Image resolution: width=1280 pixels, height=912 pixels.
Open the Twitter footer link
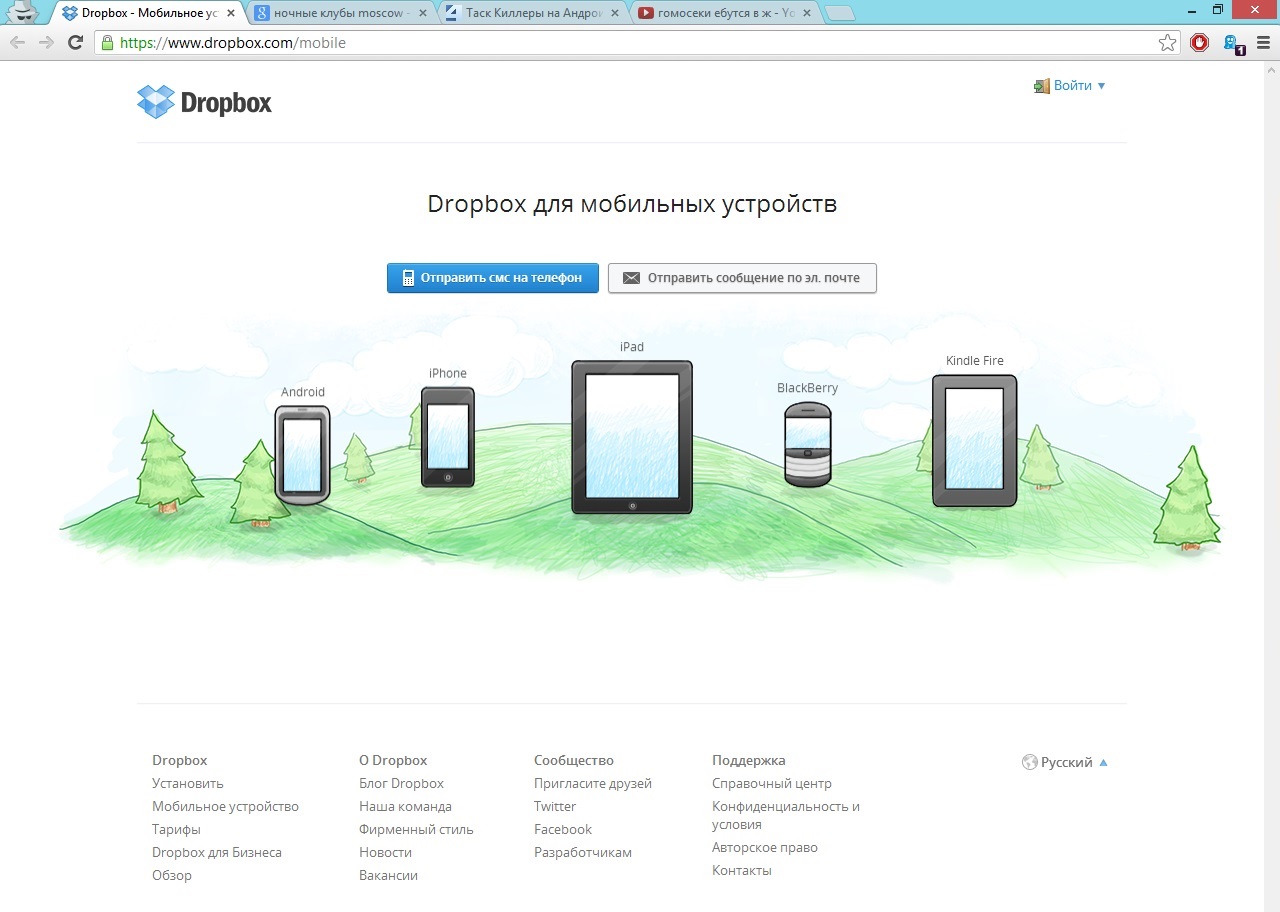click(555, 806)
